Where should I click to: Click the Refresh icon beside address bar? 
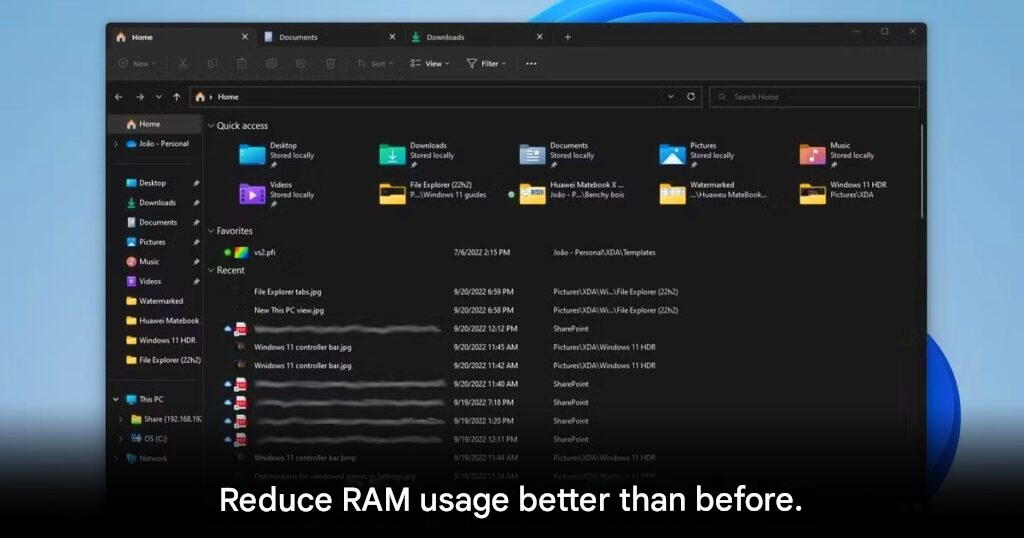click(691, 97)
